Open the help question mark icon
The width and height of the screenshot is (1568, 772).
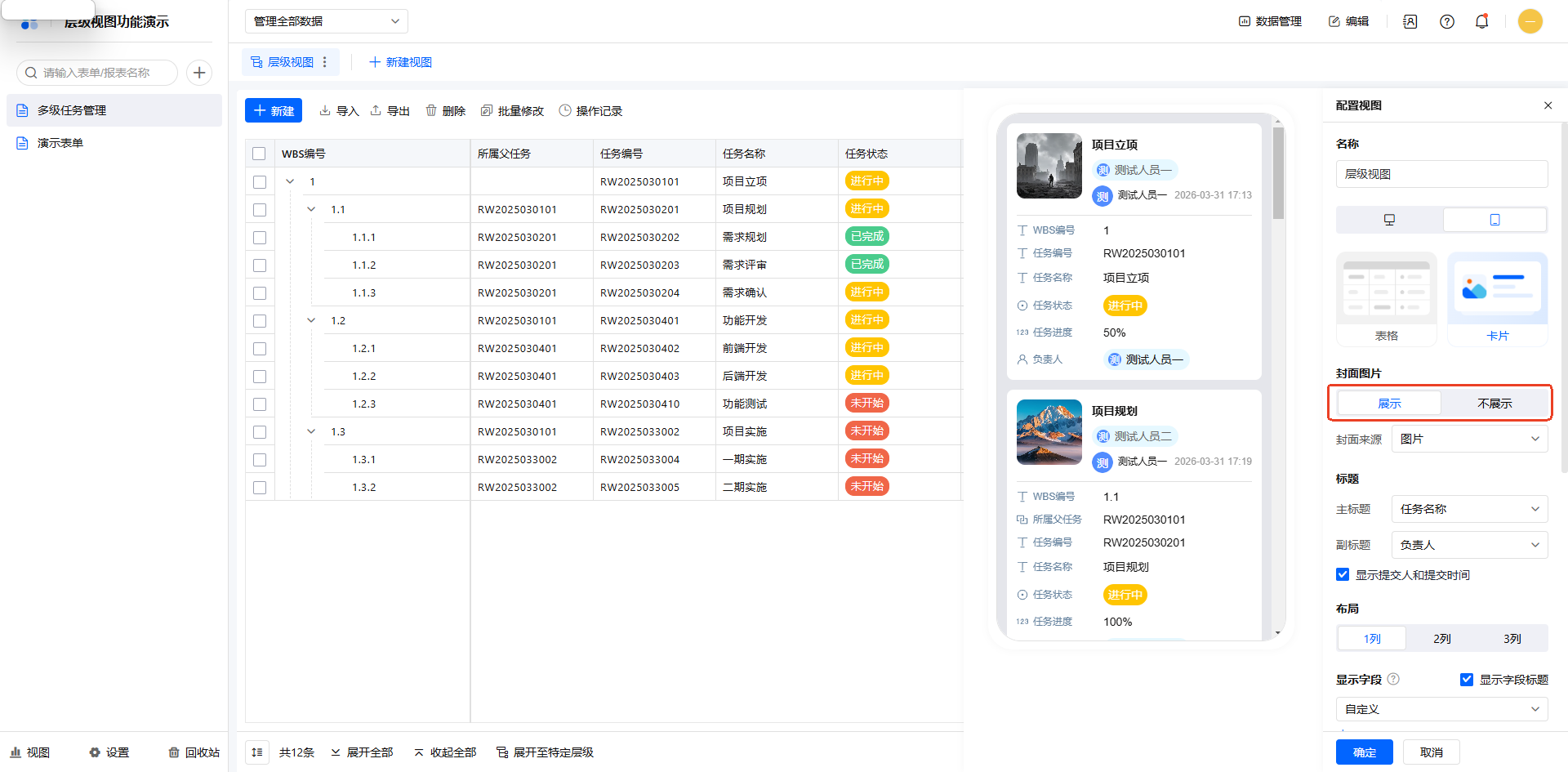(1447, 22)
